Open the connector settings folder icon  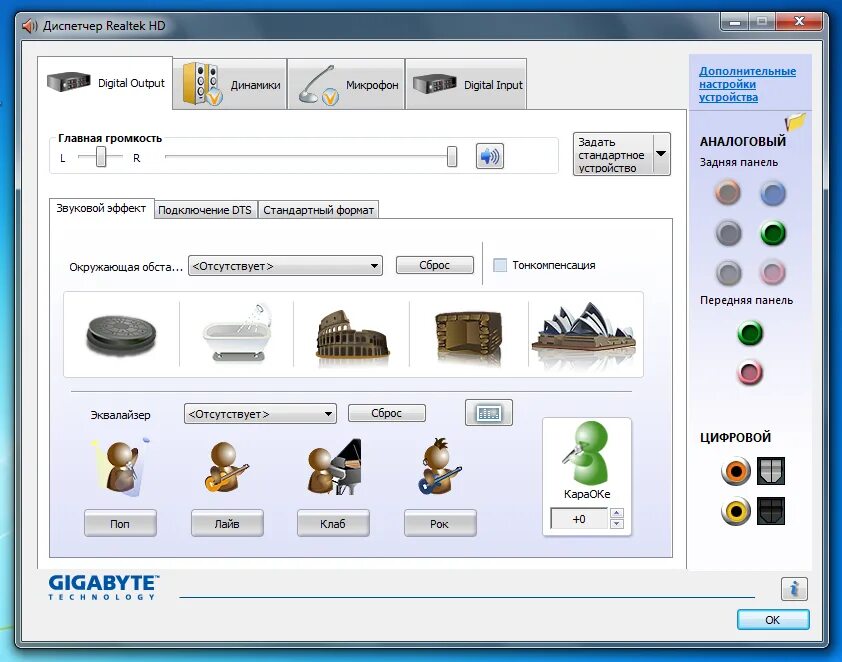click(x=795, y=122)
